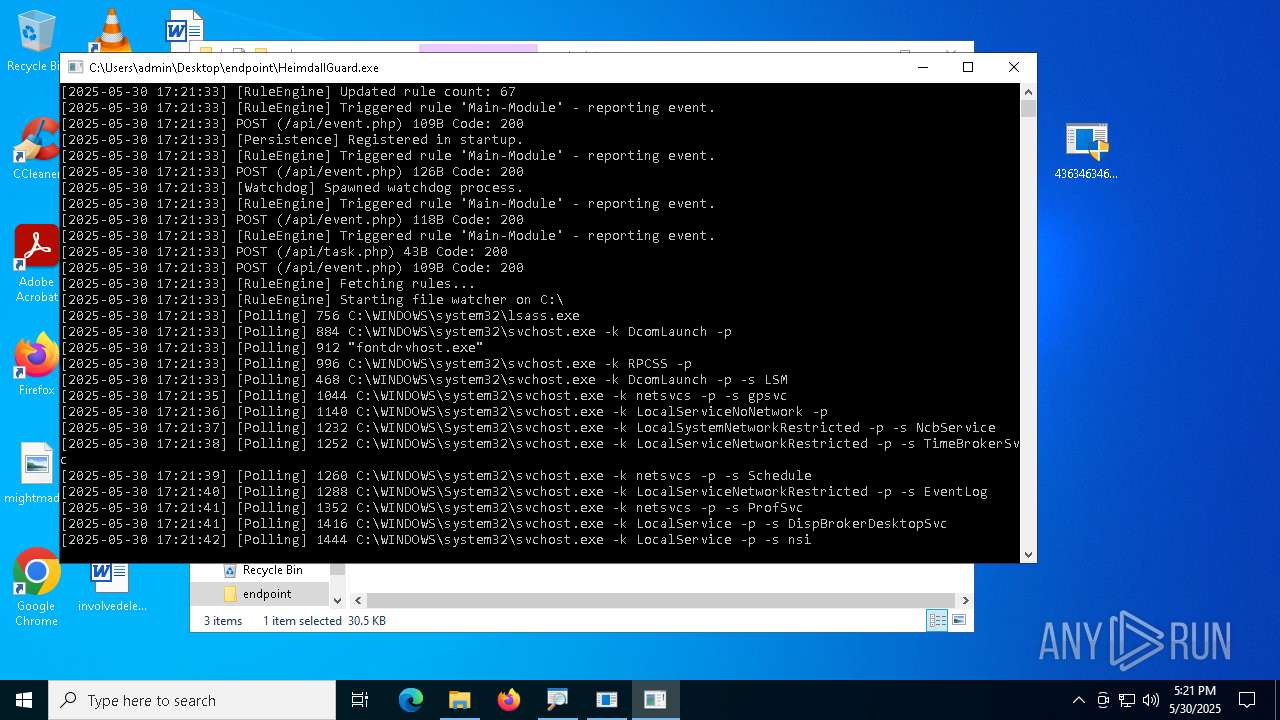Click the console scroll-down arrow
The height and width of the screenshot is (720, 1280).
click(x=1028, y=555)
